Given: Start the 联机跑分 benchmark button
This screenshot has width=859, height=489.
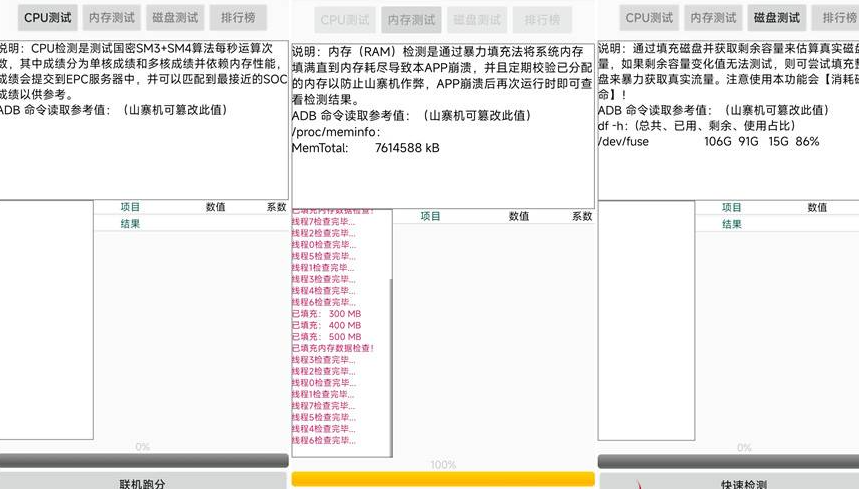Looking at the screenshot, I should coord(143,481).
